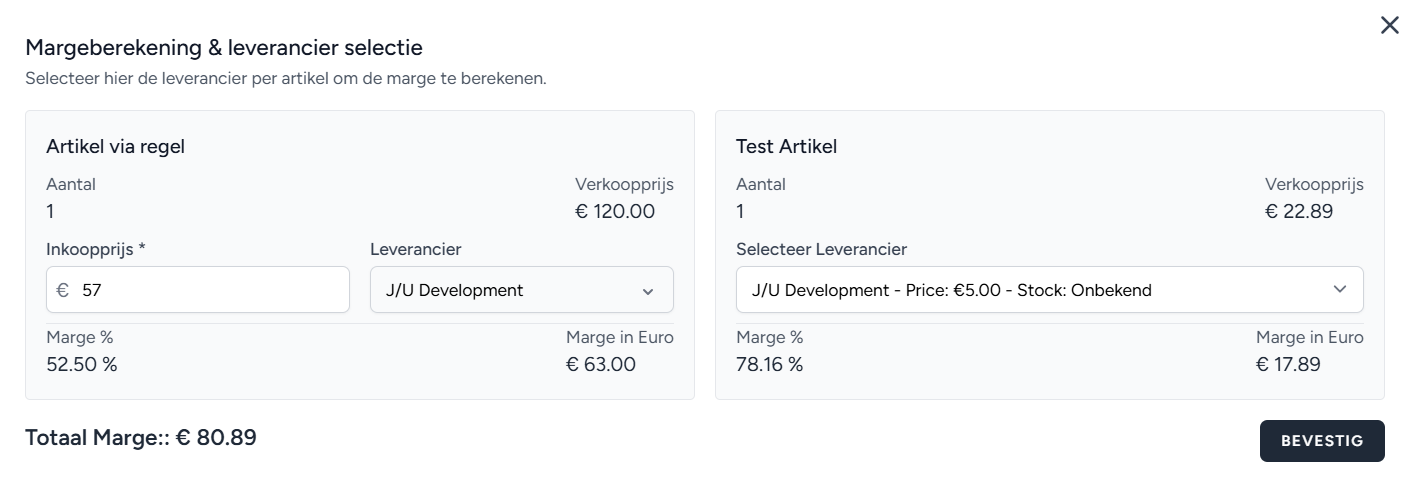
Task: Click the Artikel via regel card title
Action: click(115, 146)
